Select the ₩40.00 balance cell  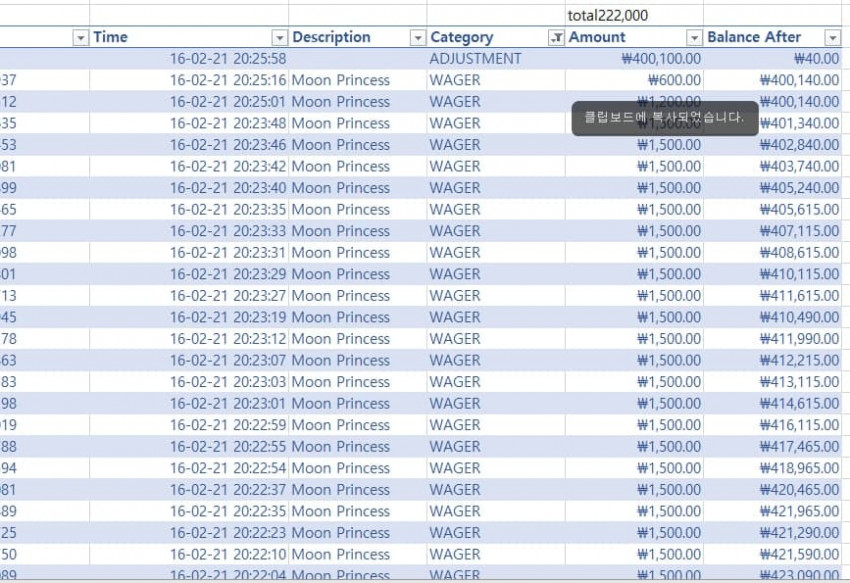coord(772,59)
